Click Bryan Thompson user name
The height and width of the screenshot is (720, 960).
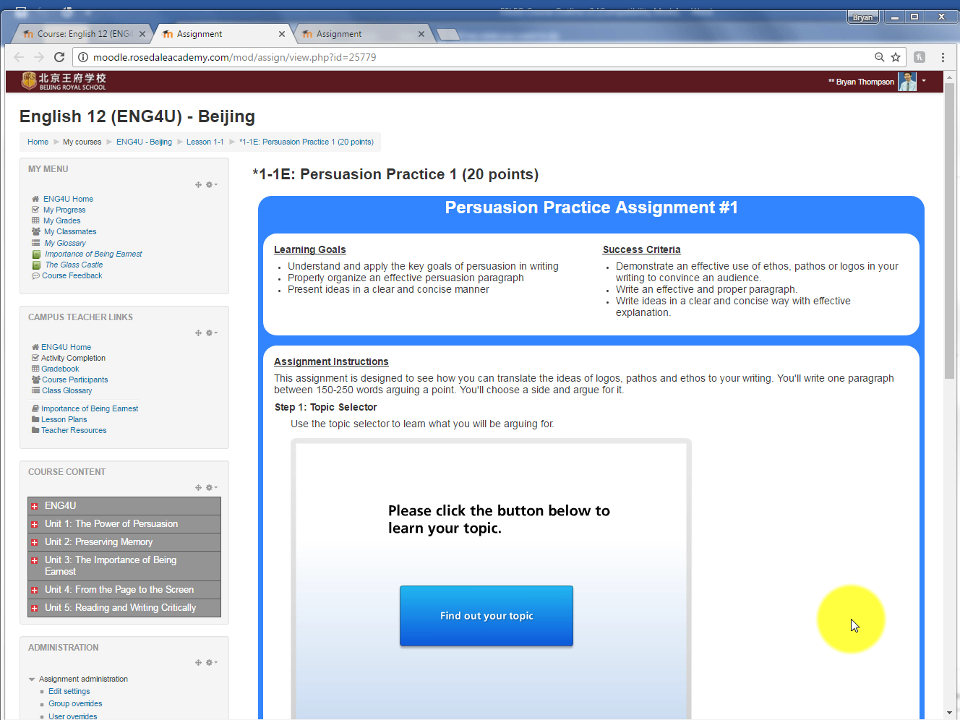coord(864,82)
